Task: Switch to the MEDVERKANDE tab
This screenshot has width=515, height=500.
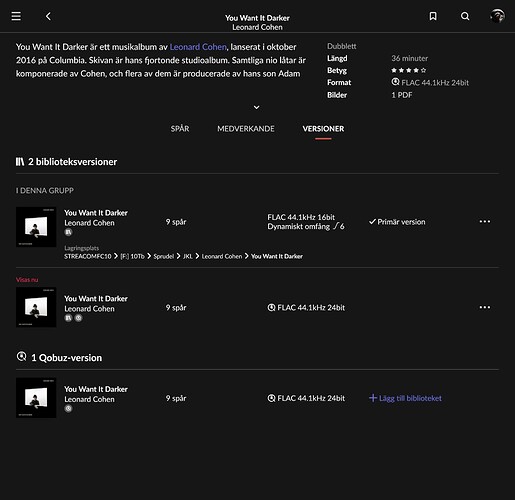Action: [246, 129]
